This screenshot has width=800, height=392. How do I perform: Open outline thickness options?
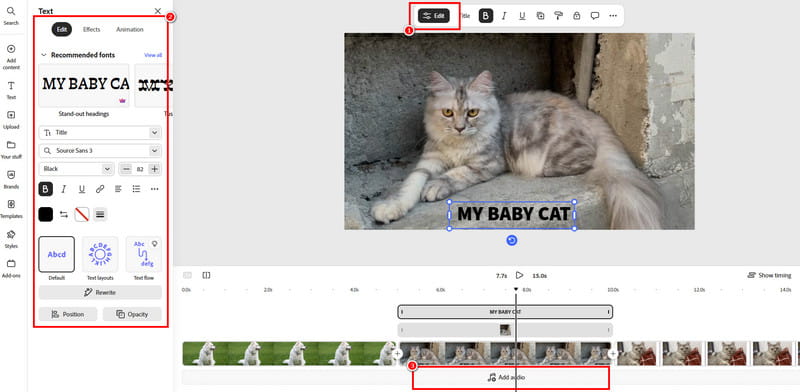coord(100,214)
